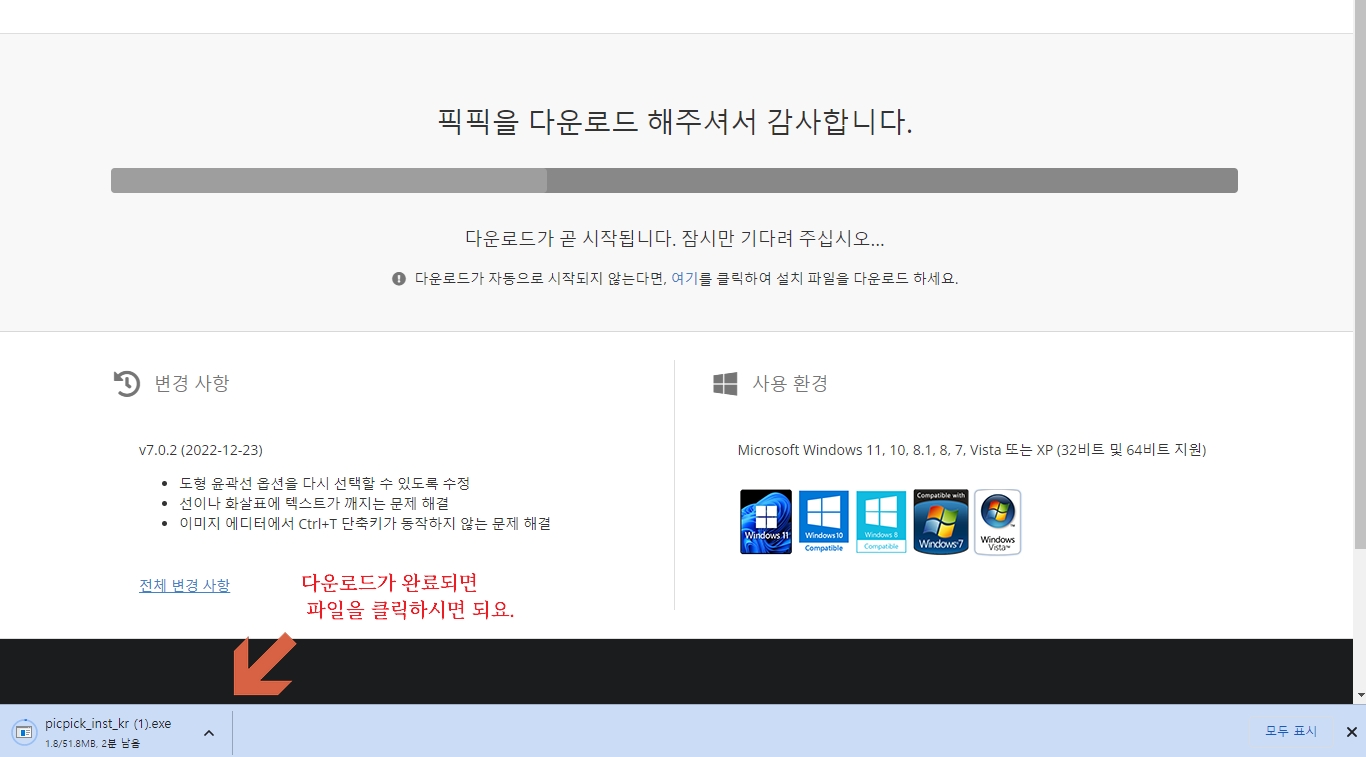Click the Windows logo beside 사용 환경
The height and width of the screenshot is (757, 1366).
tap(725, 383)
